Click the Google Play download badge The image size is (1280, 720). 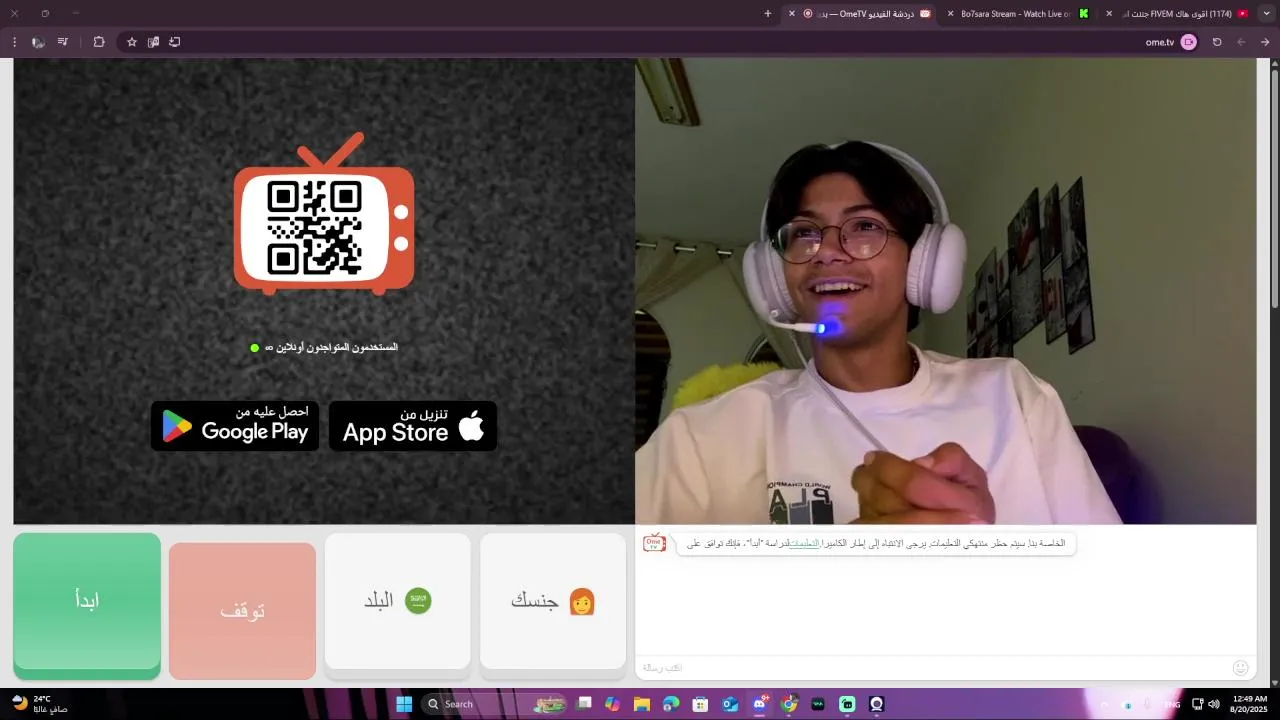coord(235,426)
